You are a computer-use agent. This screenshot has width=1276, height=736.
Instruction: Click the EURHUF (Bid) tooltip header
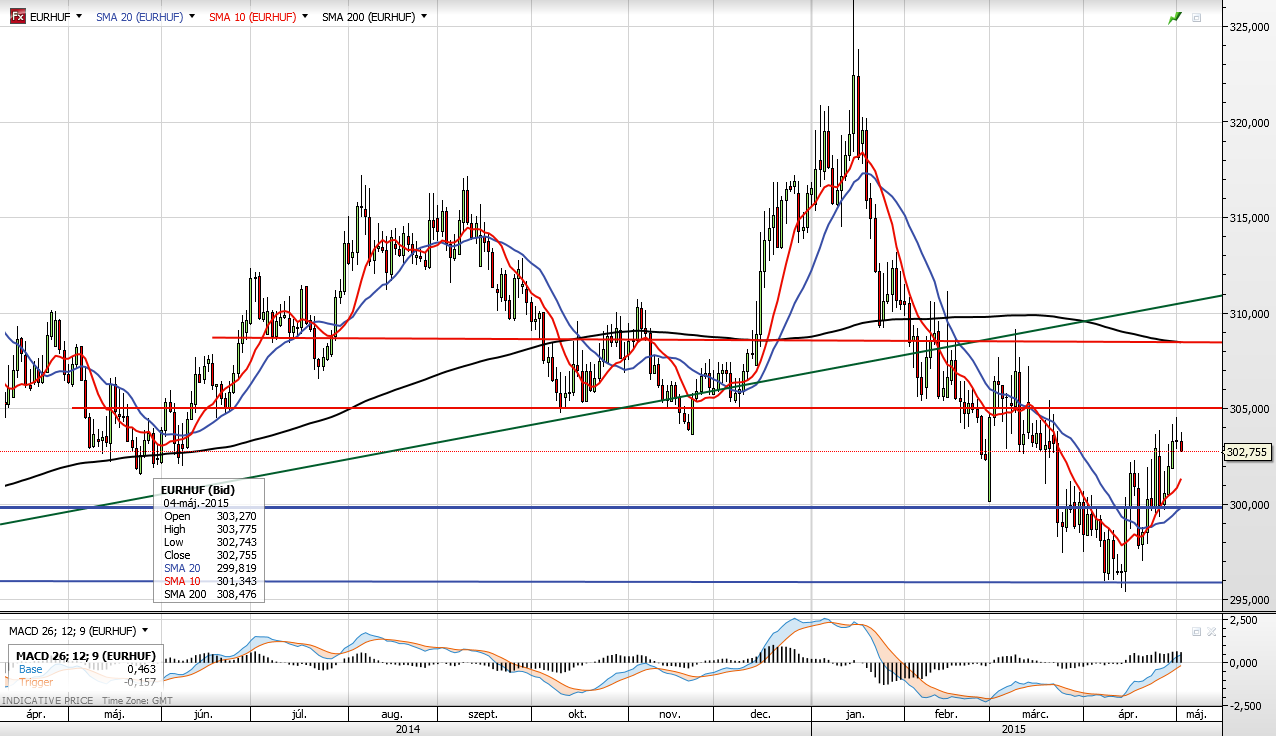pyautogui.click(x=198, y=490)
